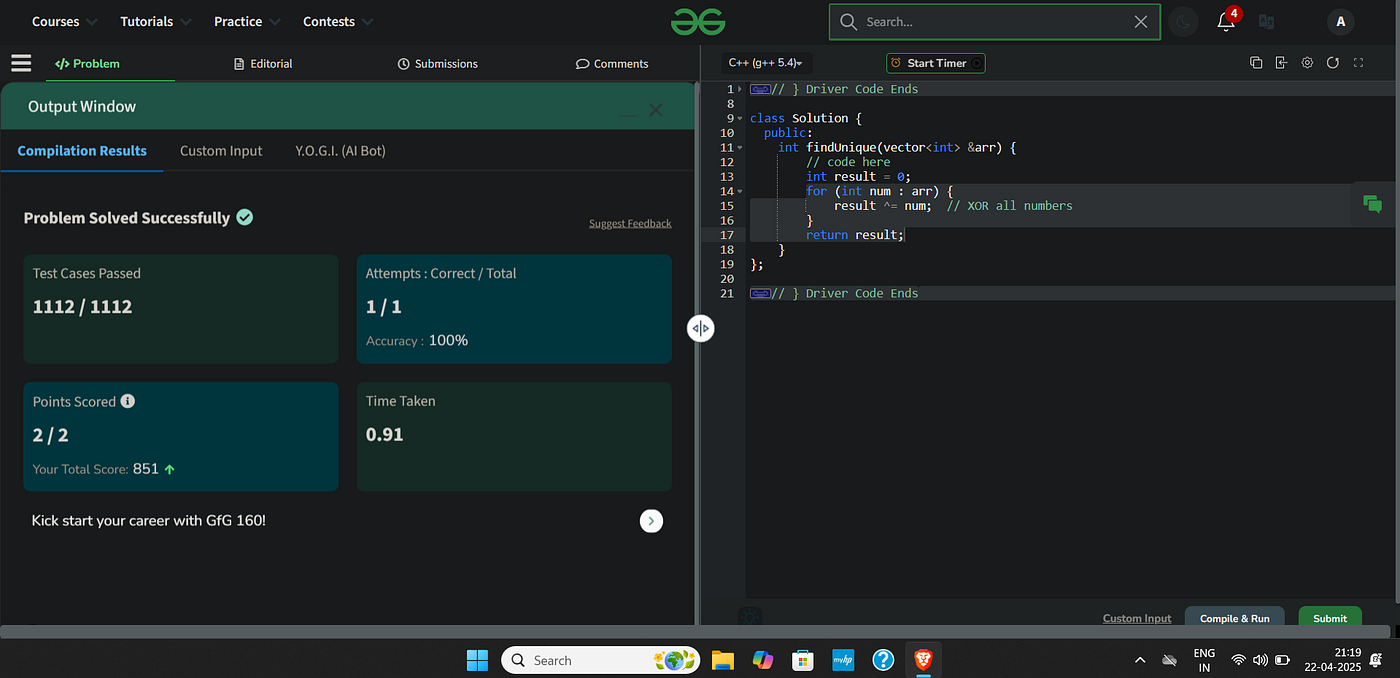1400x678 pixels.
Task: Enter fullscreen editor mode
Action: (1358, 63)
